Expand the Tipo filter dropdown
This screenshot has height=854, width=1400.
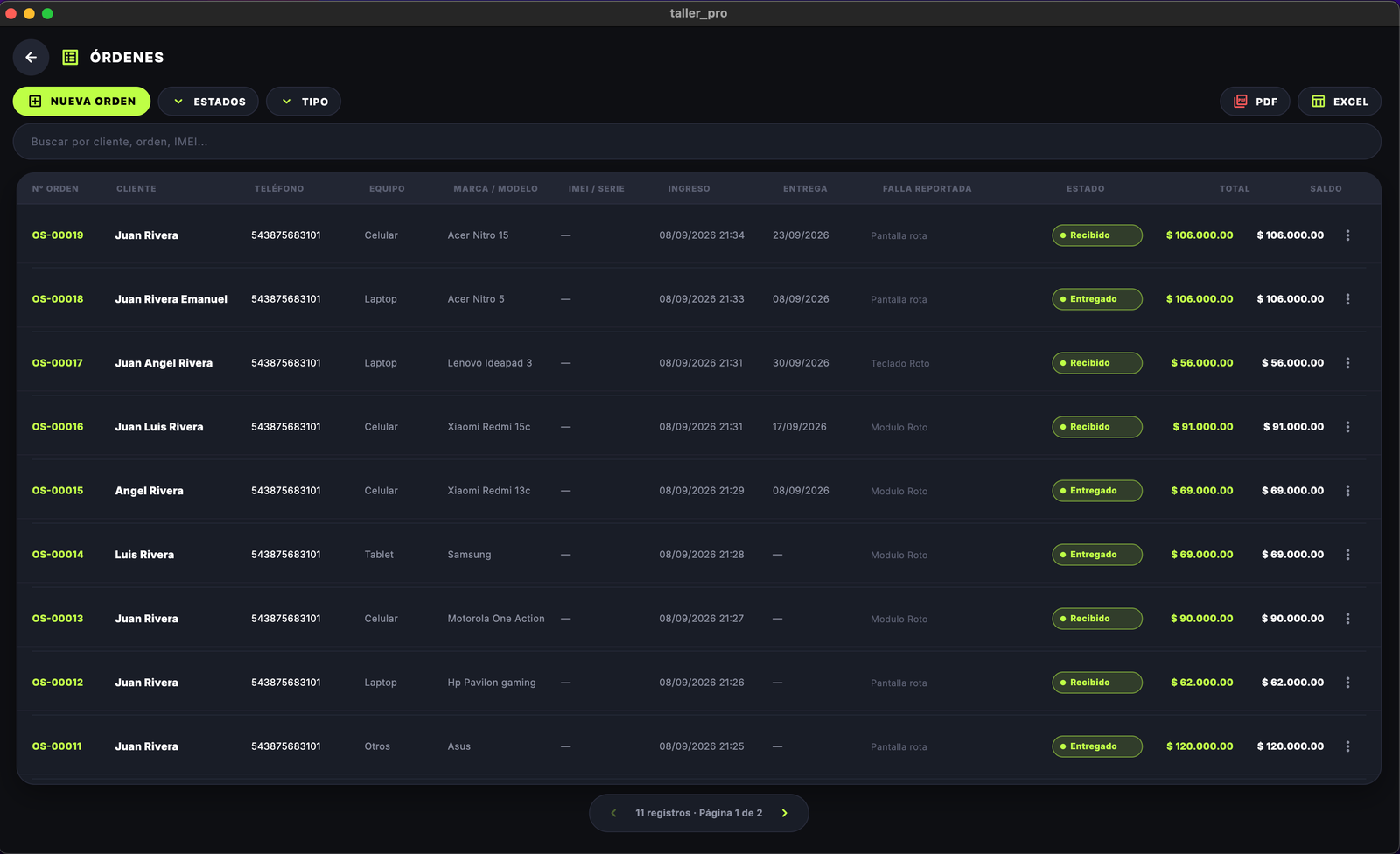point(304,101)
